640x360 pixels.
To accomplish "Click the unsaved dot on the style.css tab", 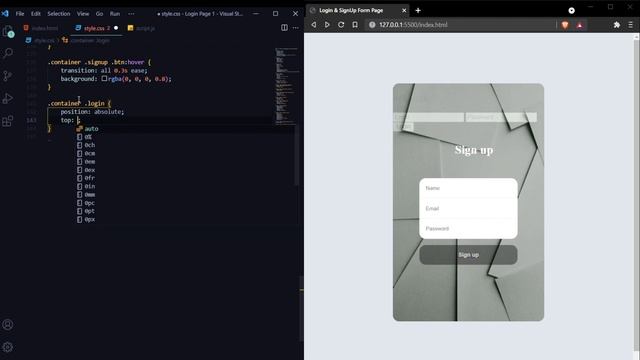I will click(x=116, y=28).
